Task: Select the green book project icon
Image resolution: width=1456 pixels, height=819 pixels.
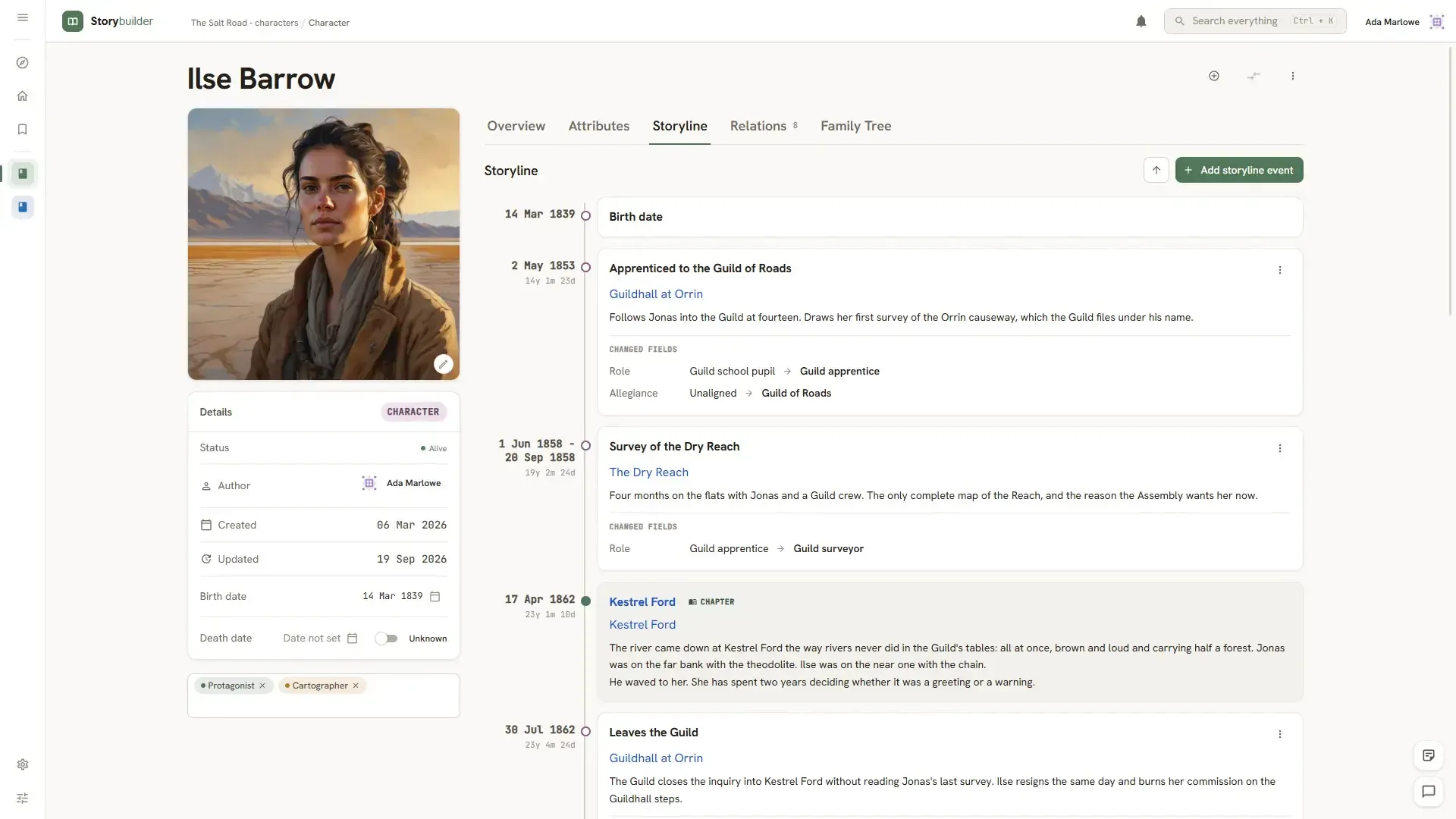Action: coord(23,174)
